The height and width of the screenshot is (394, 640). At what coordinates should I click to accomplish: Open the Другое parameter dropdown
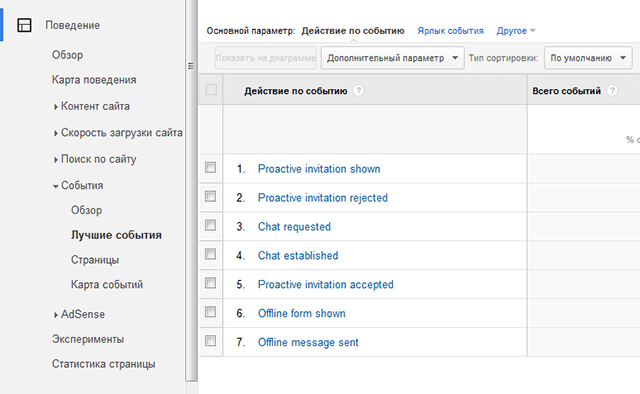tap(516, 31)
